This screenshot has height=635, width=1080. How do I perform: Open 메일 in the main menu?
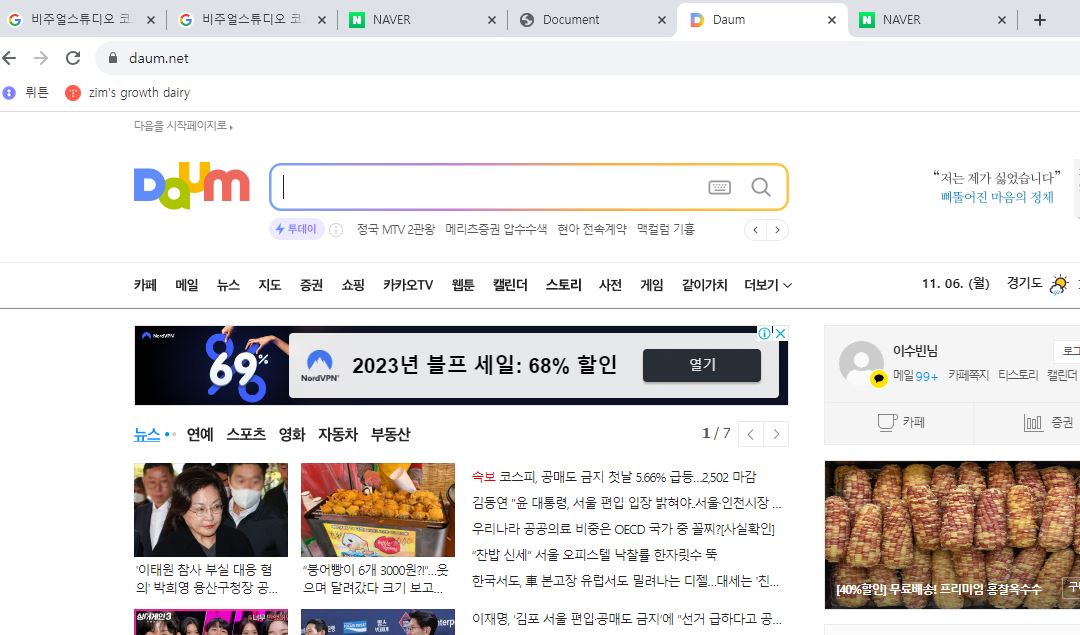coord(187,284)
